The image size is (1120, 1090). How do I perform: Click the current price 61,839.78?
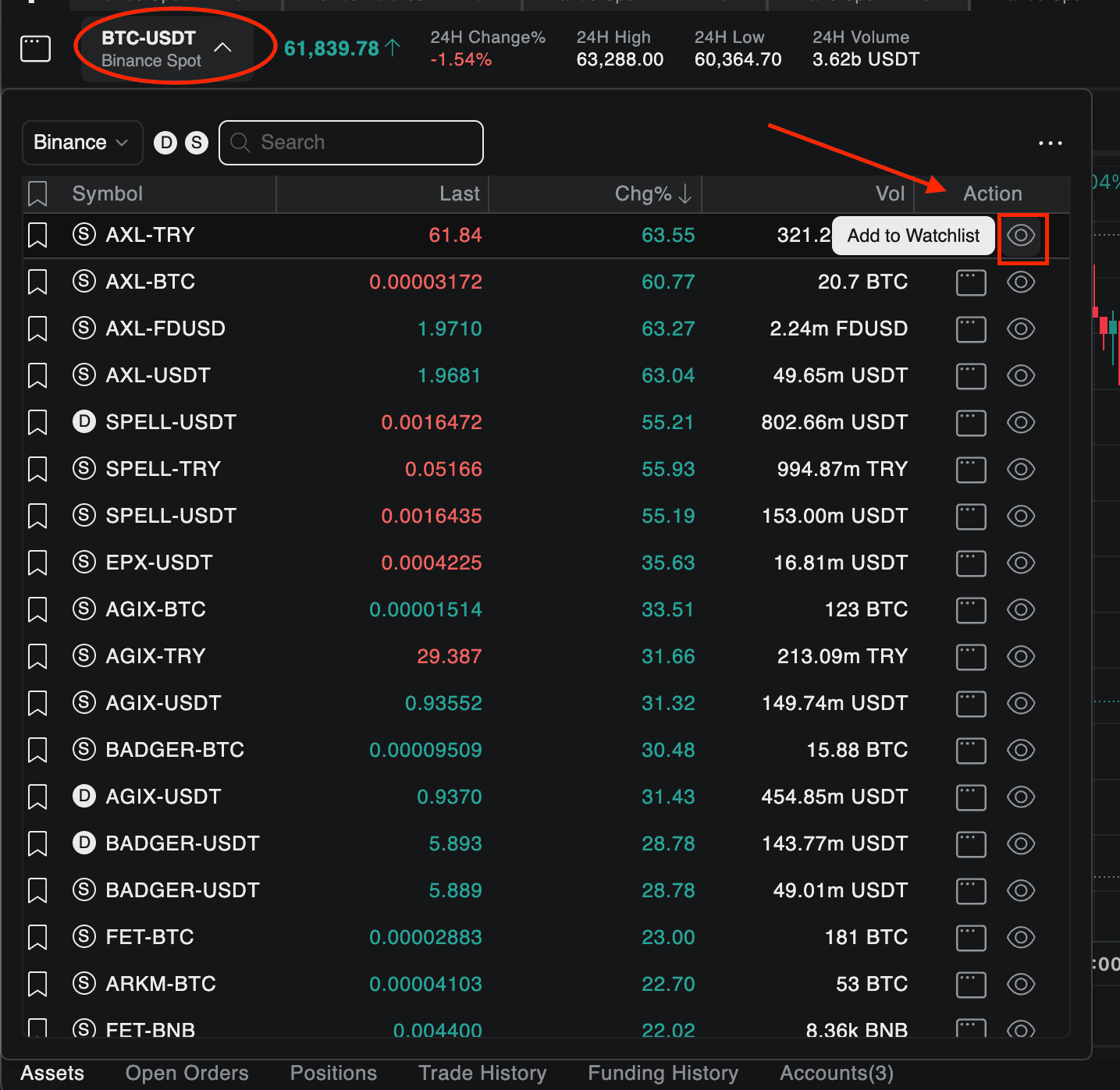pyautogui.click(x=332, y=48)
